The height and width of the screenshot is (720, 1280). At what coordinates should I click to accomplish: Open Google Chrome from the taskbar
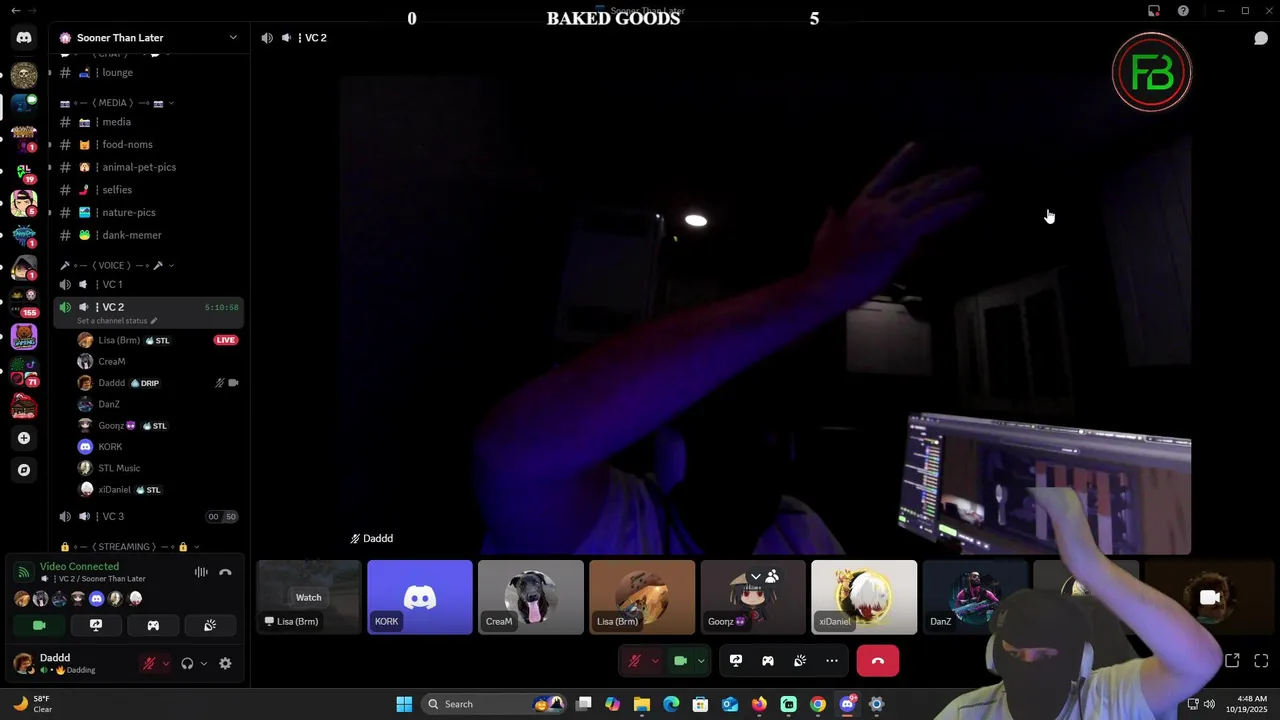pyautogui.click(x=818, y=704)
